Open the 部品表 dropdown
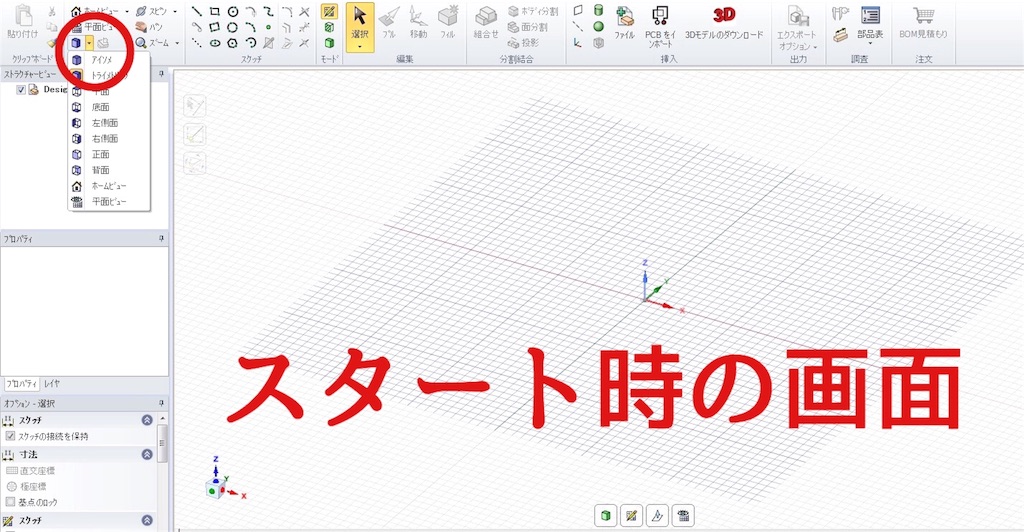 [x=870, y=44]
